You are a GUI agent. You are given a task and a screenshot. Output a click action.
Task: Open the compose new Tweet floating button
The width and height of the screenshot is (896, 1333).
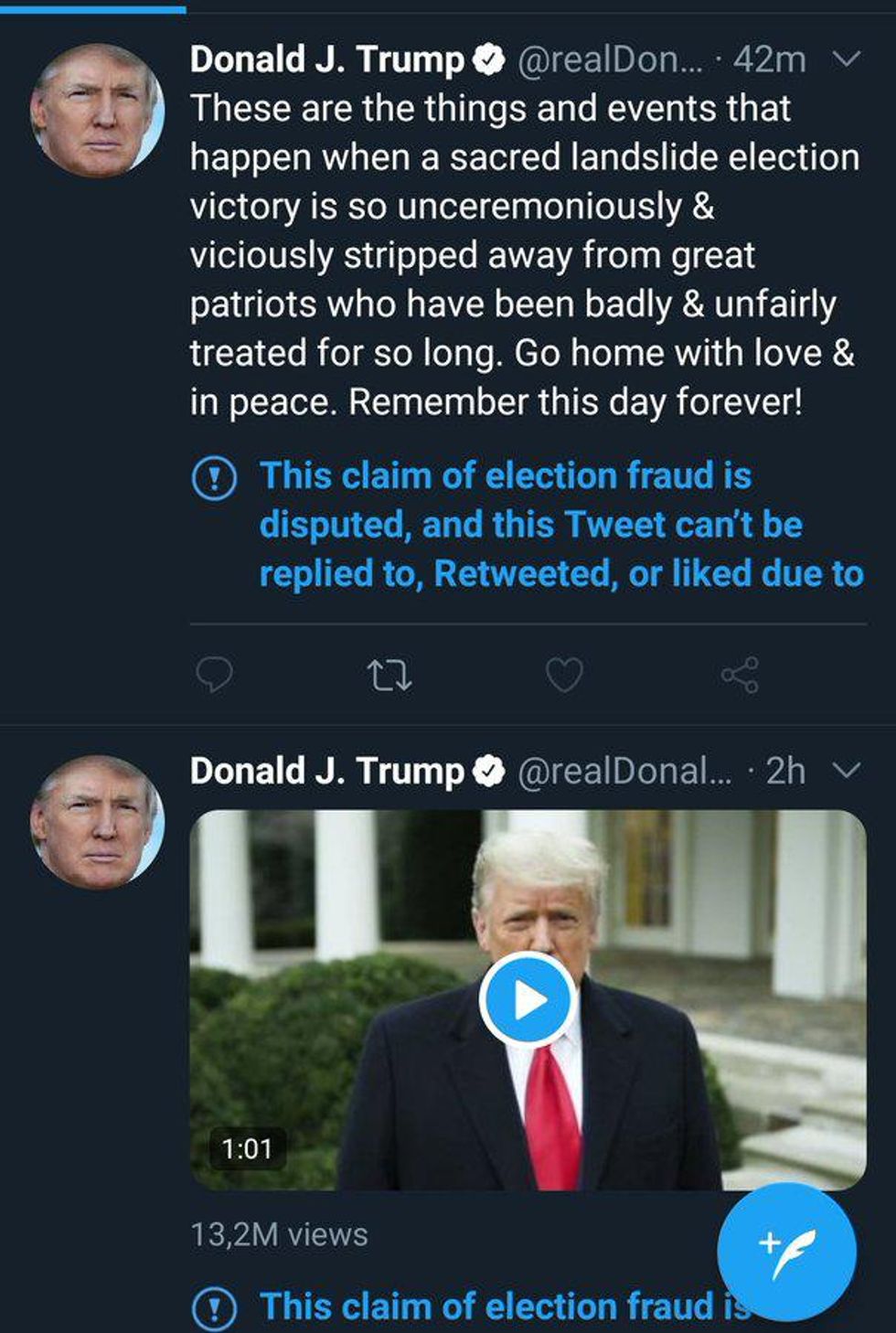point(786,1251)
